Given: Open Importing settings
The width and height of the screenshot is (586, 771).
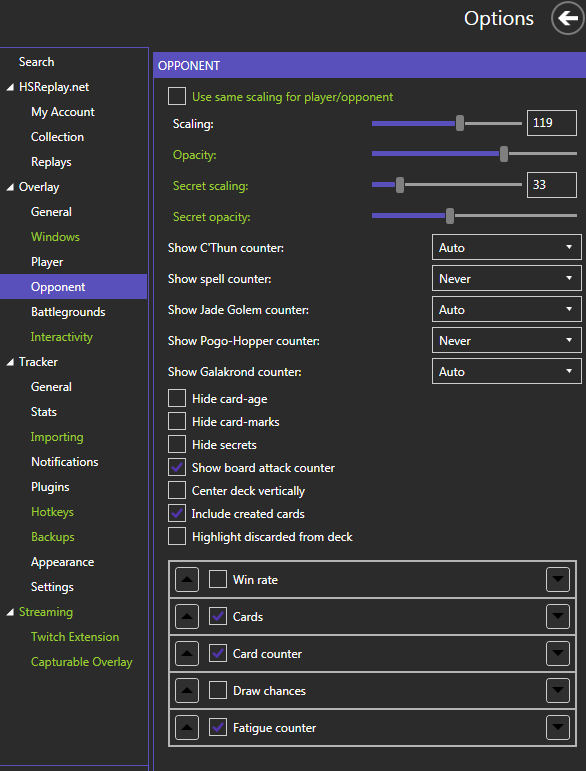Looking at the screenshot, I should tap(57, 437).
